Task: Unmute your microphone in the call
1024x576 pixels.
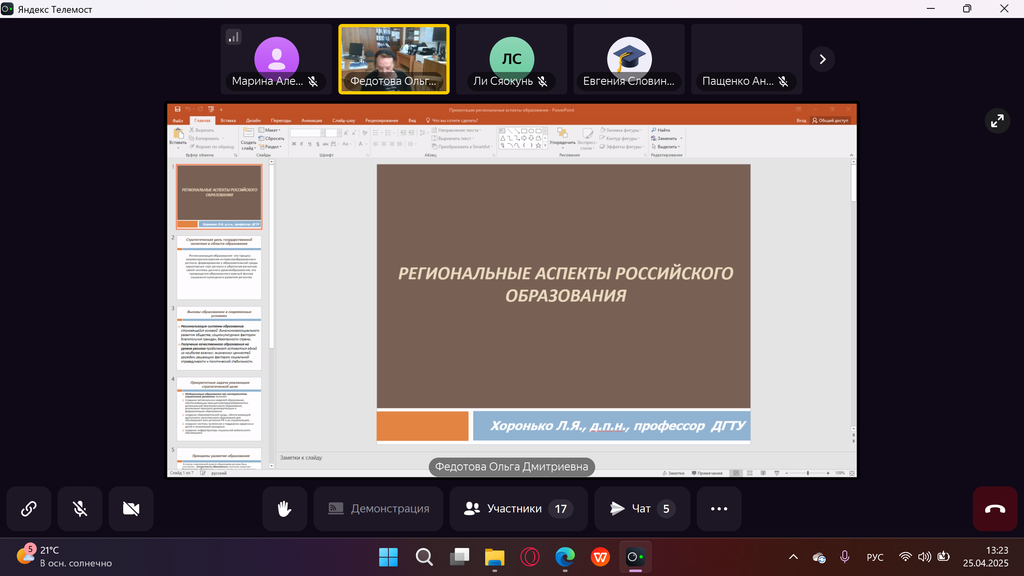Action: [x=80, y=509]
